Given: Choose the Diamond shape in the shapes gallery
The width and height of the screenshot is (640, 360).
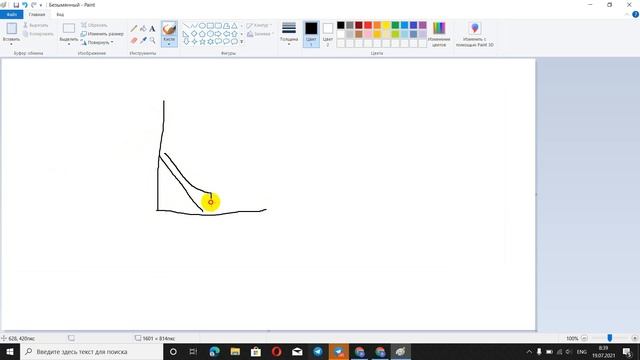Looking at the screenshot, I should (194, 33).
